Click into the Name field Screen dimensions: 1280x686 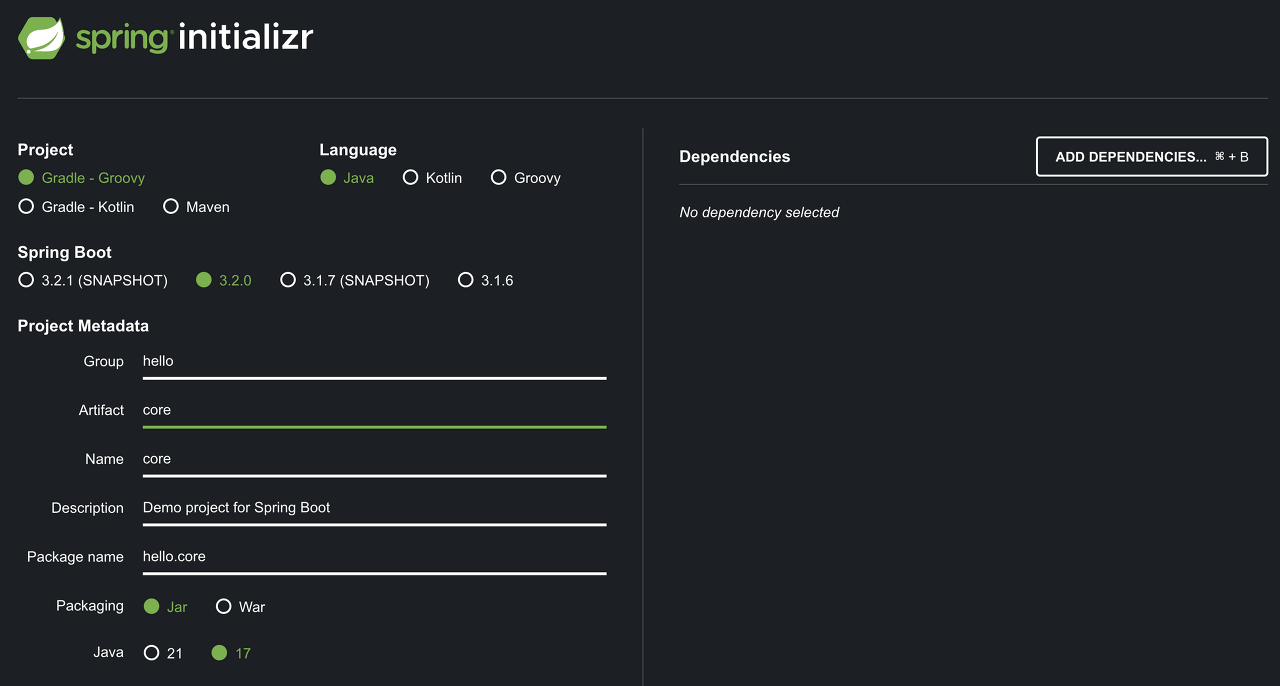click(x=374, y=460)
